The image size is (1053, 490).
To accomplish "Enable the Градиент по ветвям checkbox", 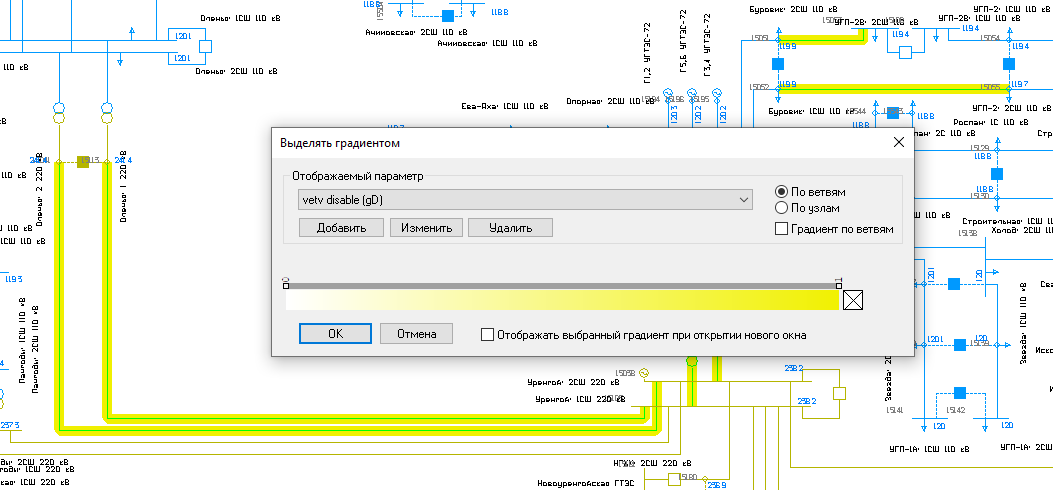I will pos(783,230).
